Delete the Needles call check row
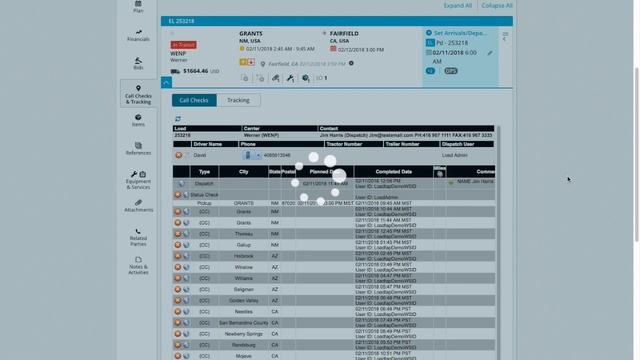 tap(178, 311)
